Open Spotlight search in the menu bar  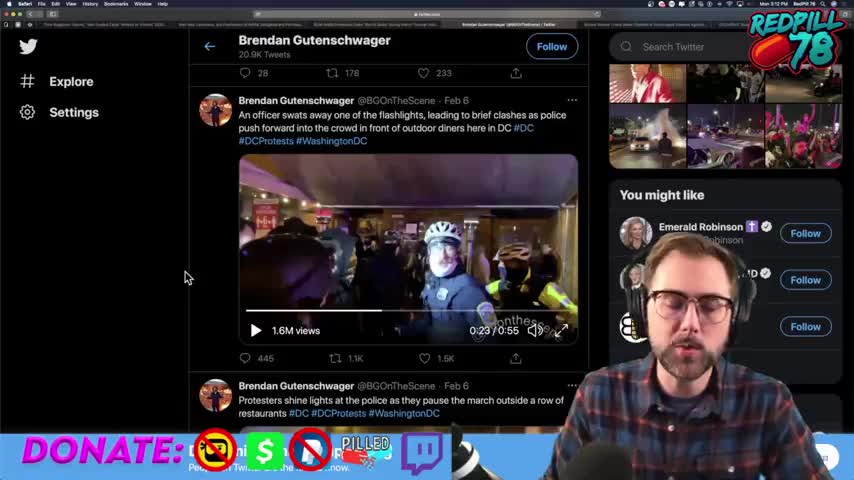tap(823, 4)
